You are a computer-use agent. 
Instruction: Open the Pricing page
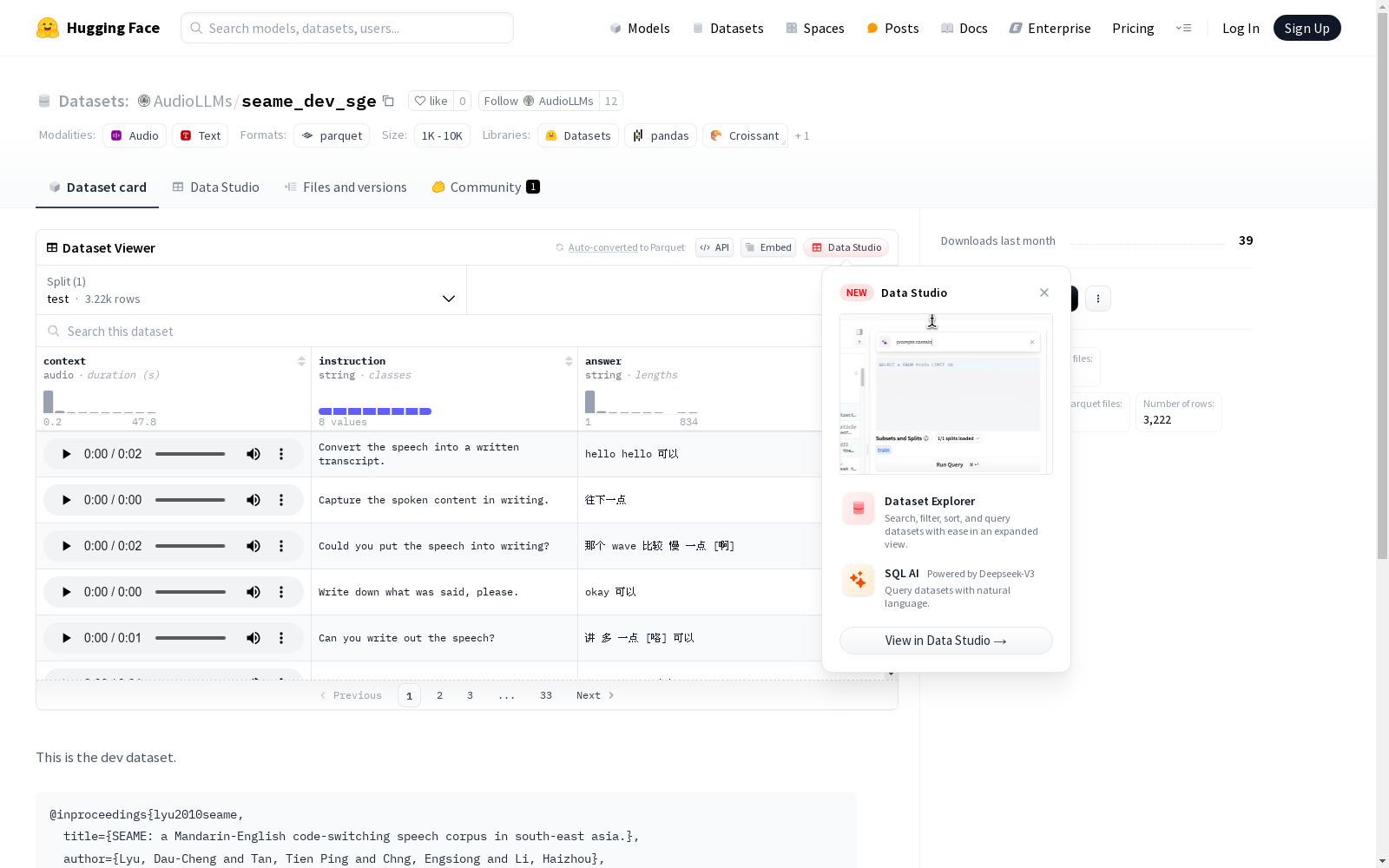point(1133,28)
